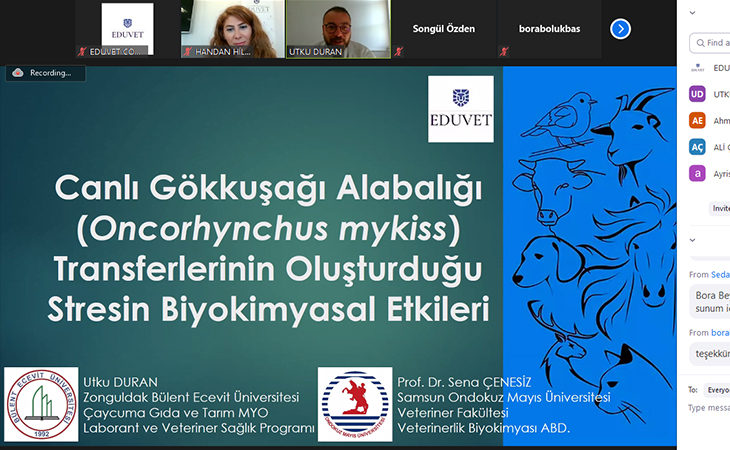This screenshot has width=730, height=450.
Task: Select Utku Duran's video thumbnail
Action: [x=338, y=28]
